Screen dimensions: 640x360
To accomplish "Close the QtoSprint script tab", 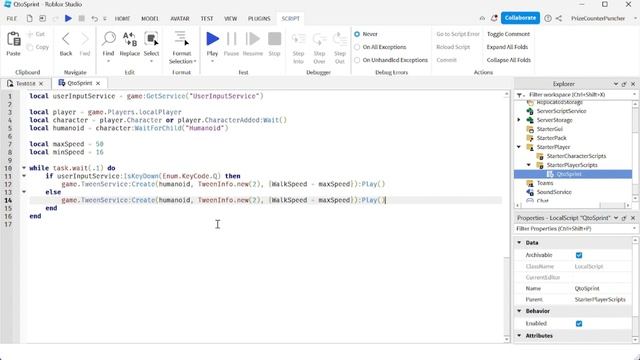I will [98, 83].
